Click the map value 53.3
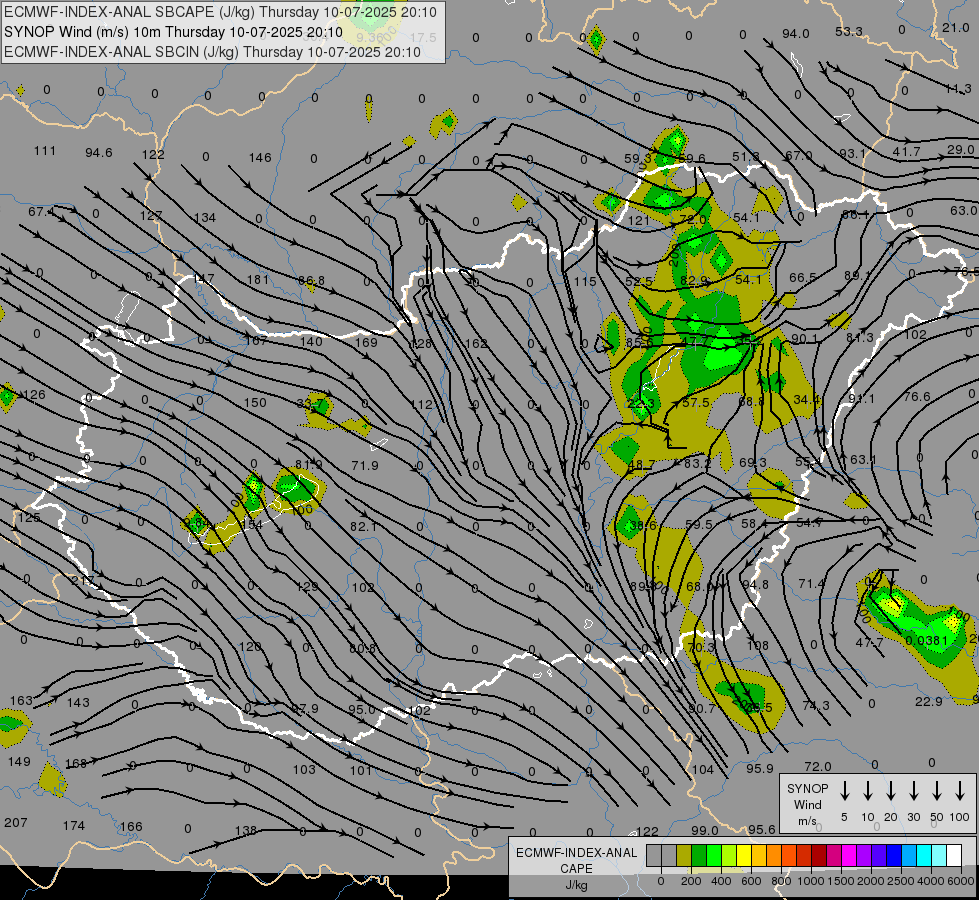This screenshot has width=979, height=900. [849, 31]
